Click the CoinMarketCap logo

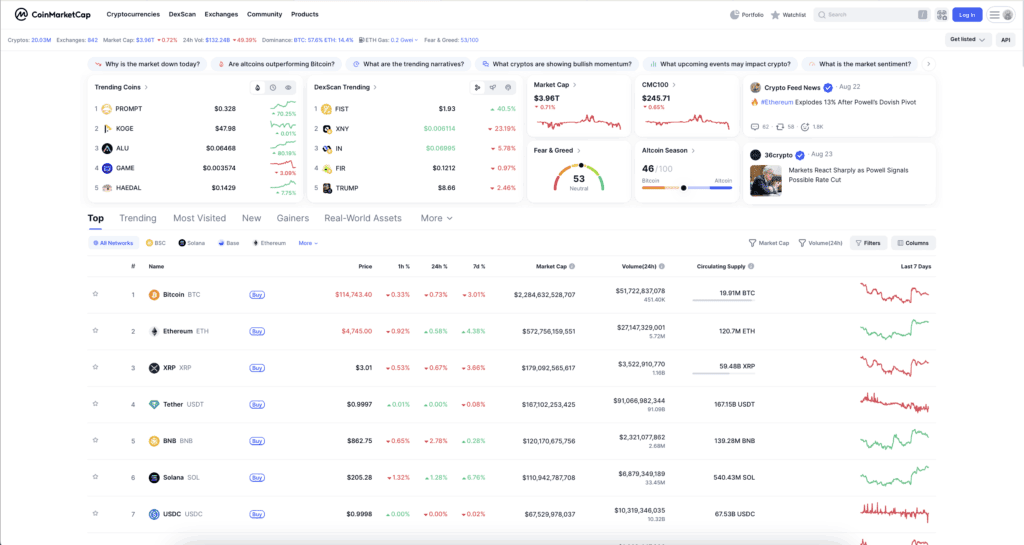(x=52, y=14)
